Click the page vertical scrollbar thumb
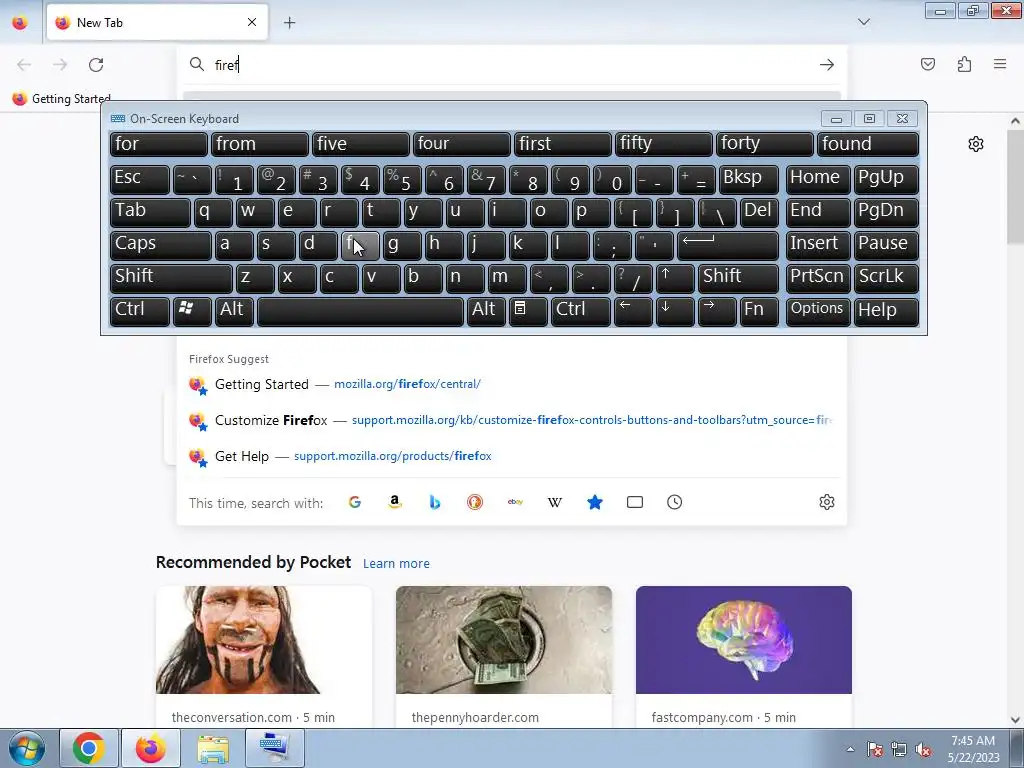Screen dimensions: 1024x768 point(1015,187)
